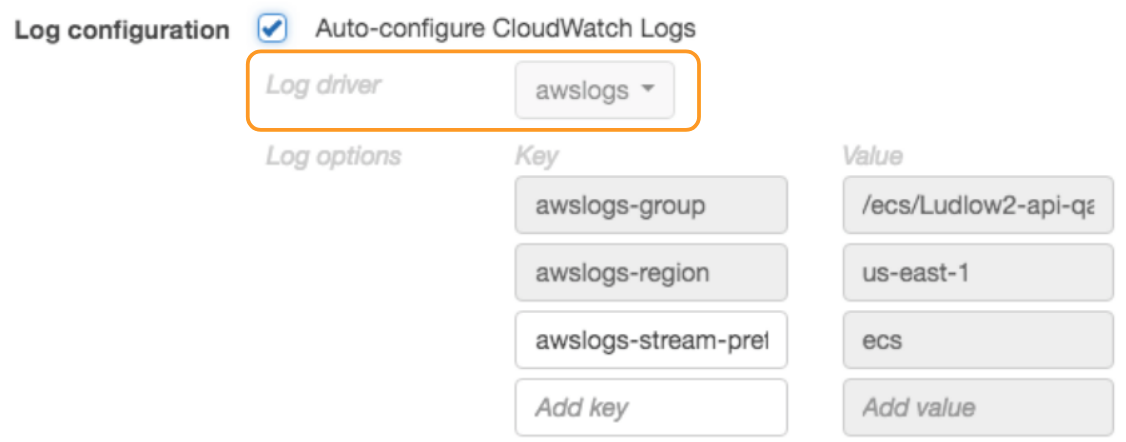1126x442 pixels.
Task: Click the caret arrow beside awslogs
Action: pyautogui.click(x=647, y=90)
